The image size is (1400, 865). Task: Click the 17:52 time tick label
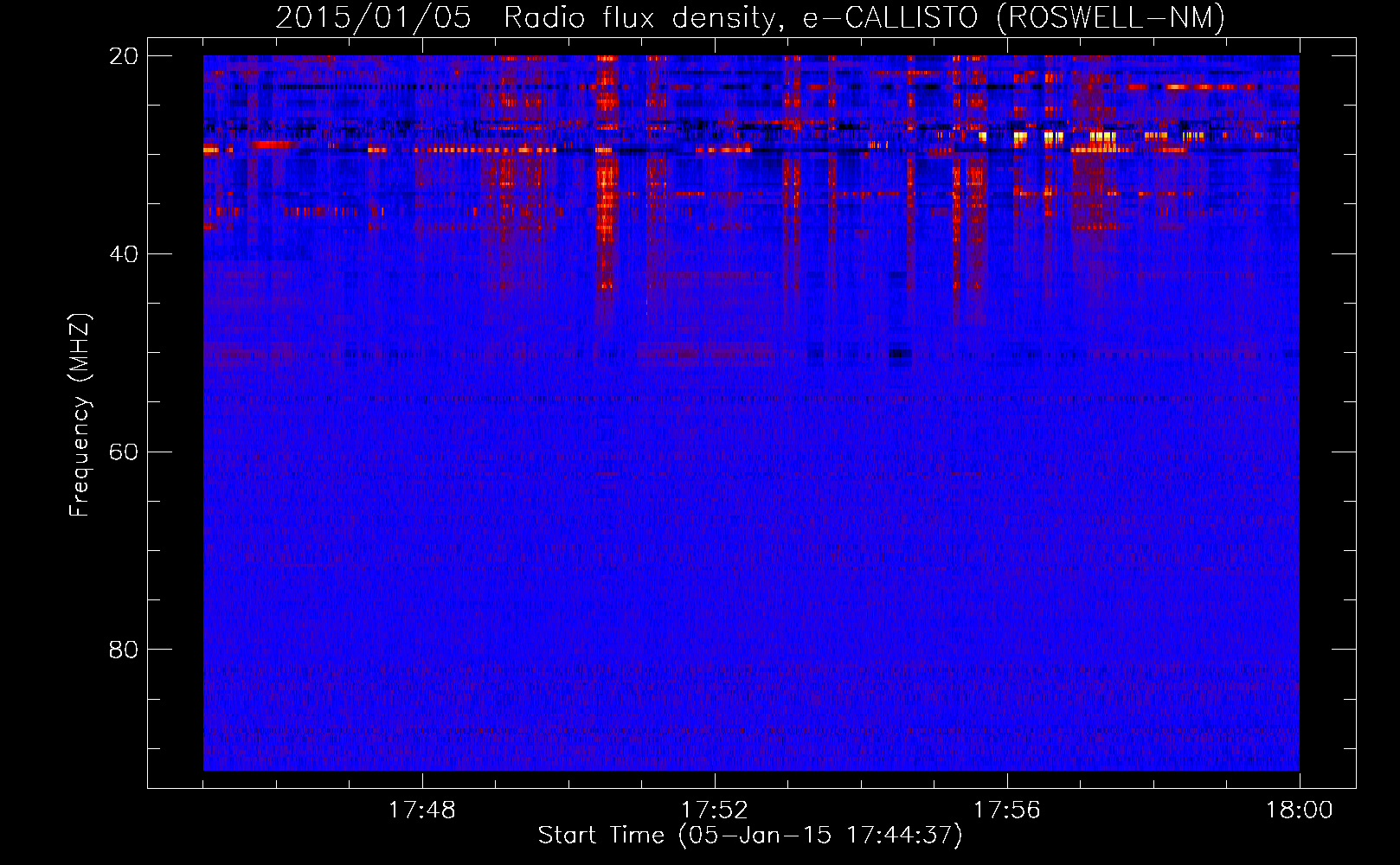[x=715, y=811]
